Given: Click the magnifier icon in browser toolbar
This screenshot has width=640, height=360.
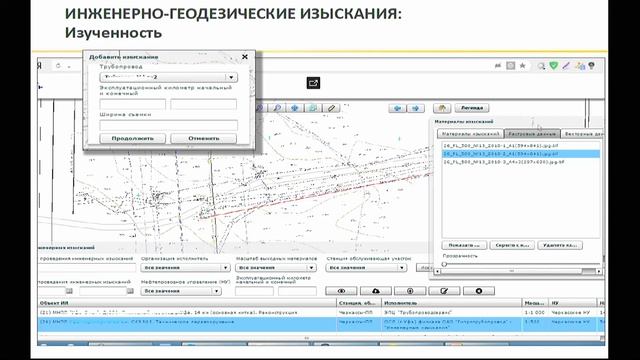Looking at the screenshot, I should (541, 66).
